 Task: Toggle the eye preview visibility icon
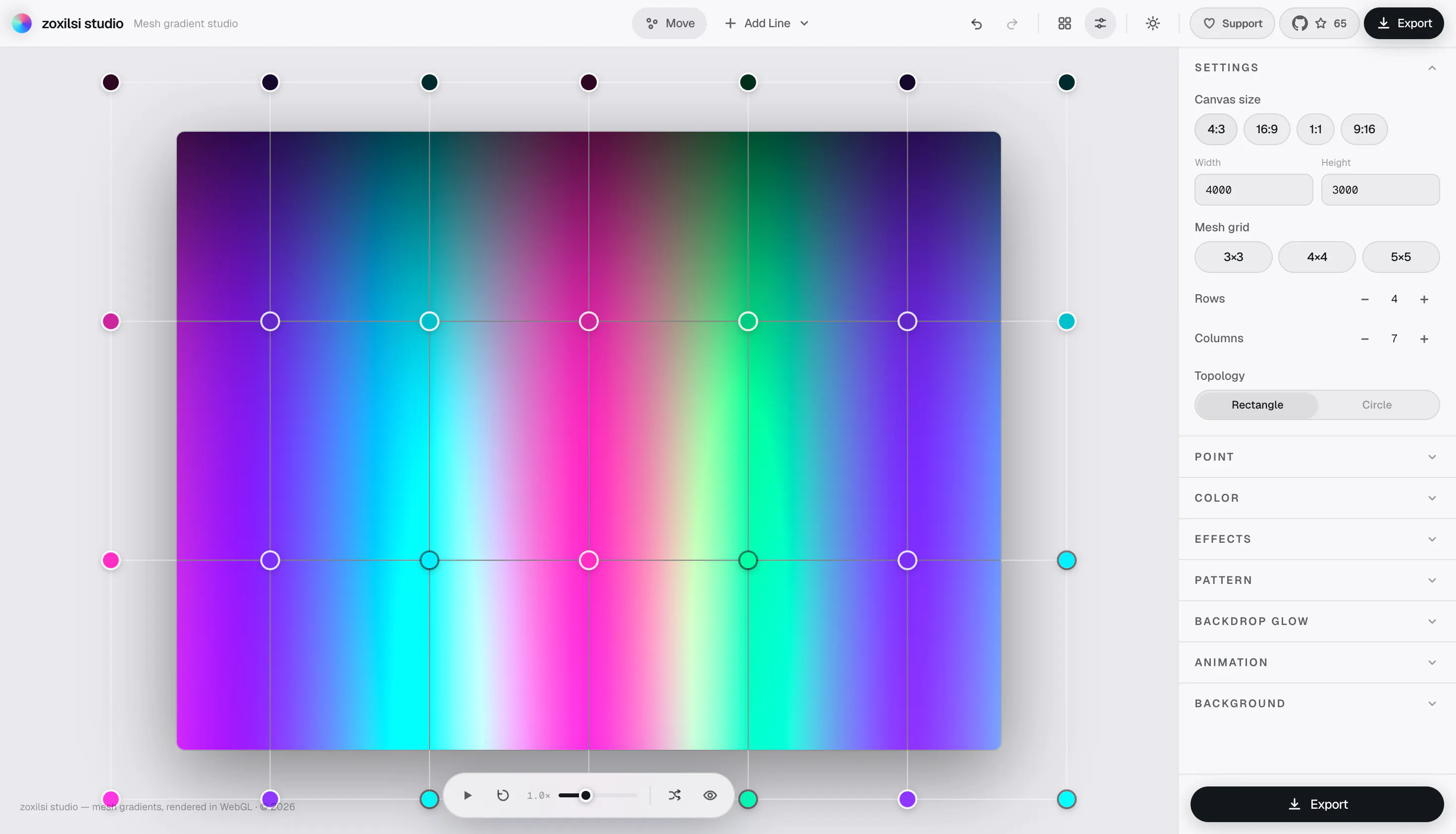click(x=710, y=796)
